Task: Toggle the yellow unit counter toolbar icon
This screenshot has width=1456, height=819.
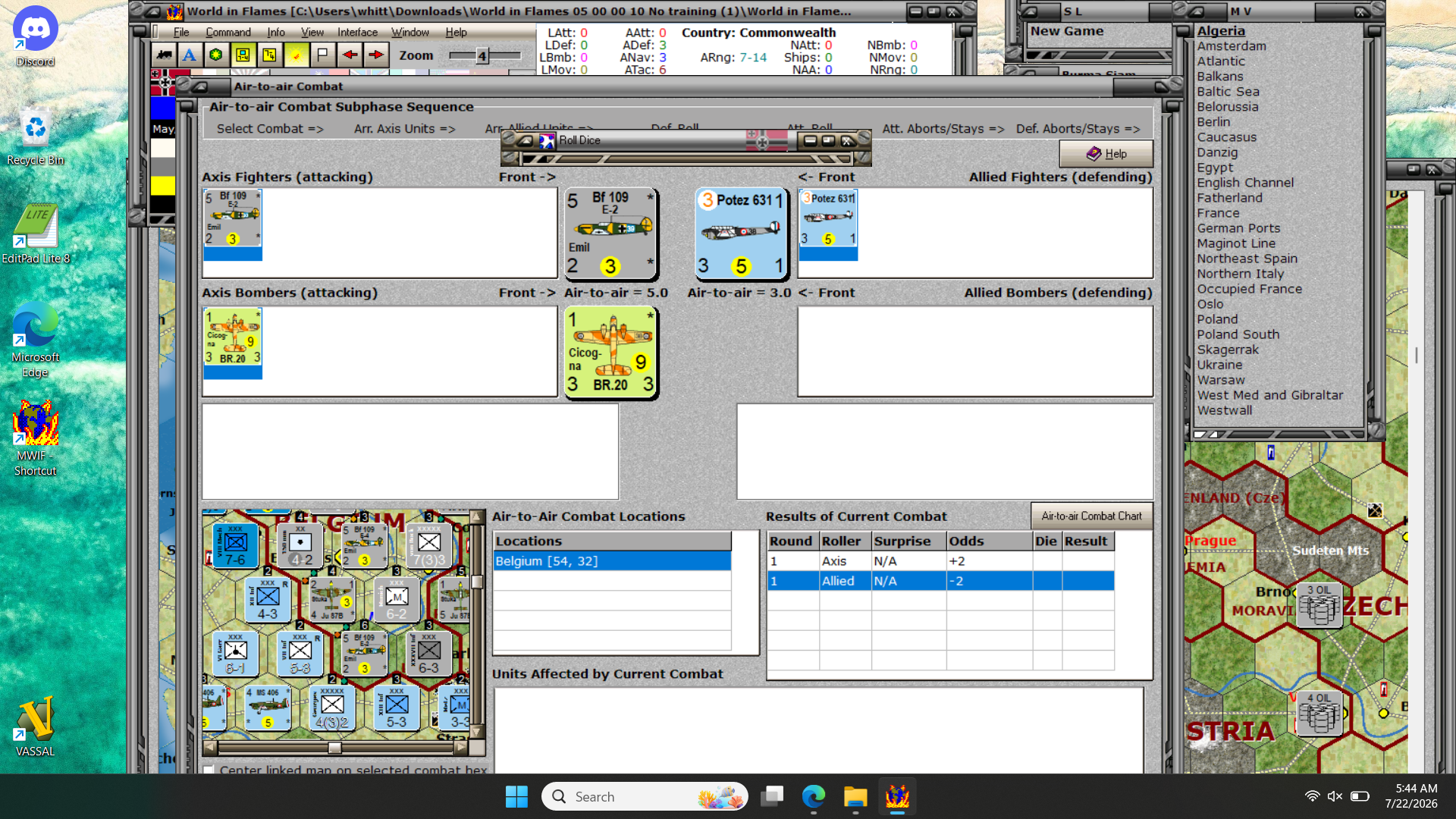Action: pos(243,55)
